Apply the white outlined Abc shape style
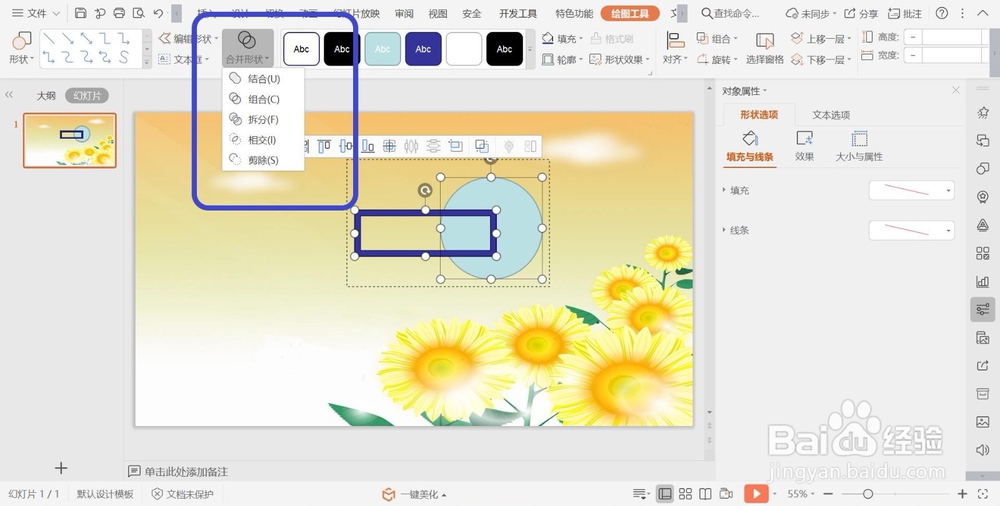 [301, 49]
